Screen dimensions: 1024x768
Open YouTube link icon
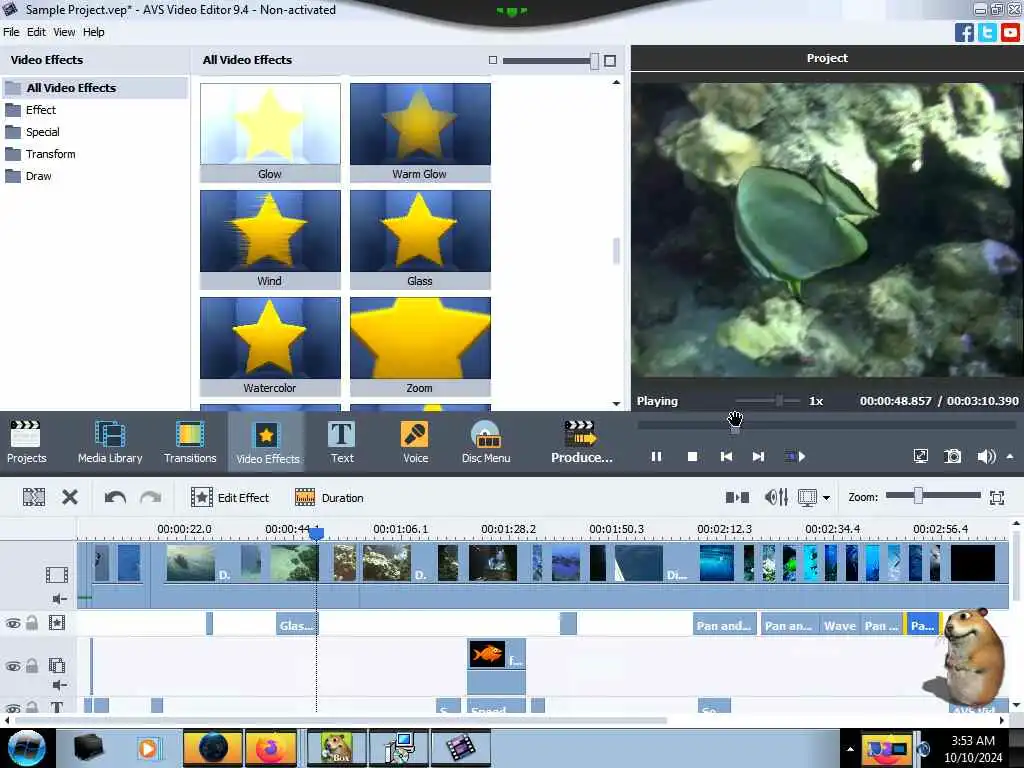click(1010, 32)
